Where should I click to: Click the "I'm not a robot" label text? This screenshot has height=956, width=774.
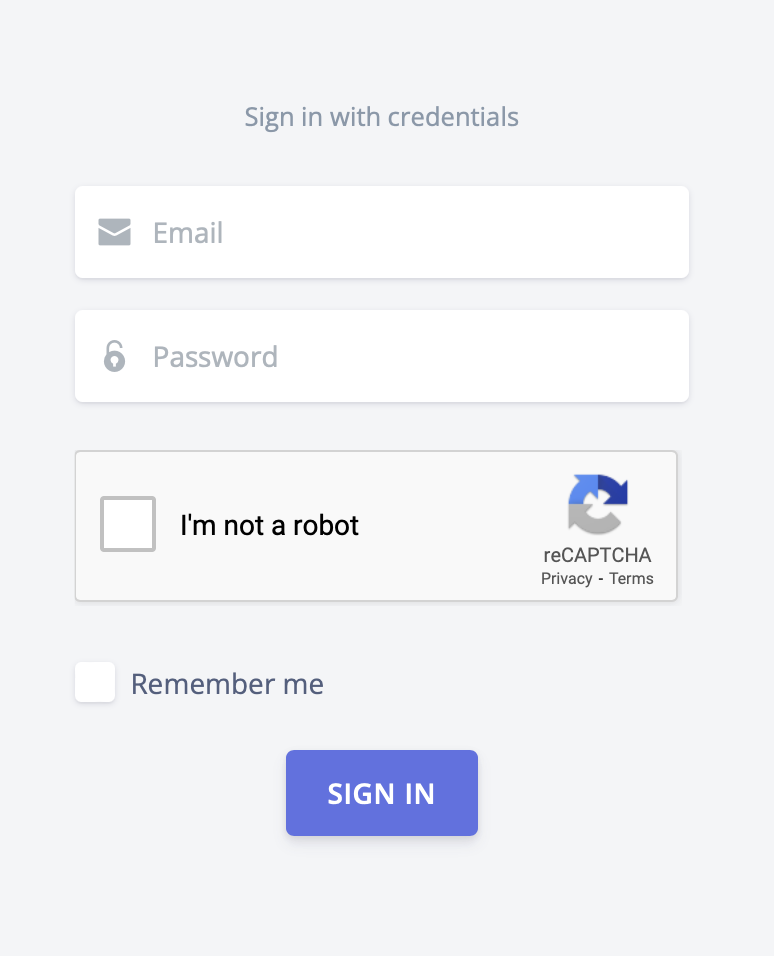click(269, 525)
